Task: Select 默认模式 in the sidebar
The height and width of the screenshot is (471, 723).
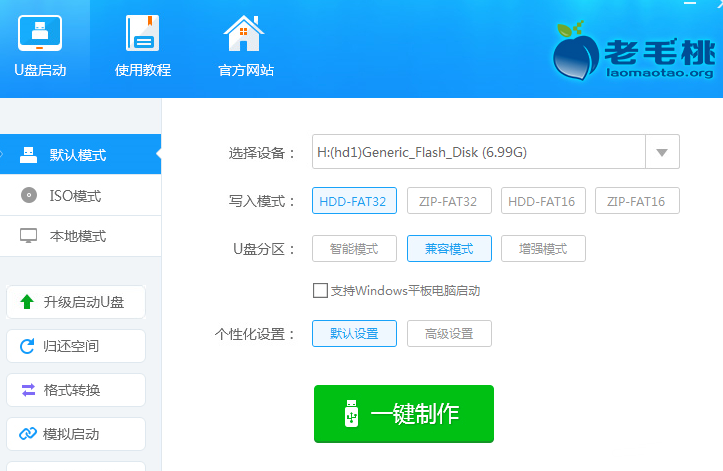Action: coord(78,155)
